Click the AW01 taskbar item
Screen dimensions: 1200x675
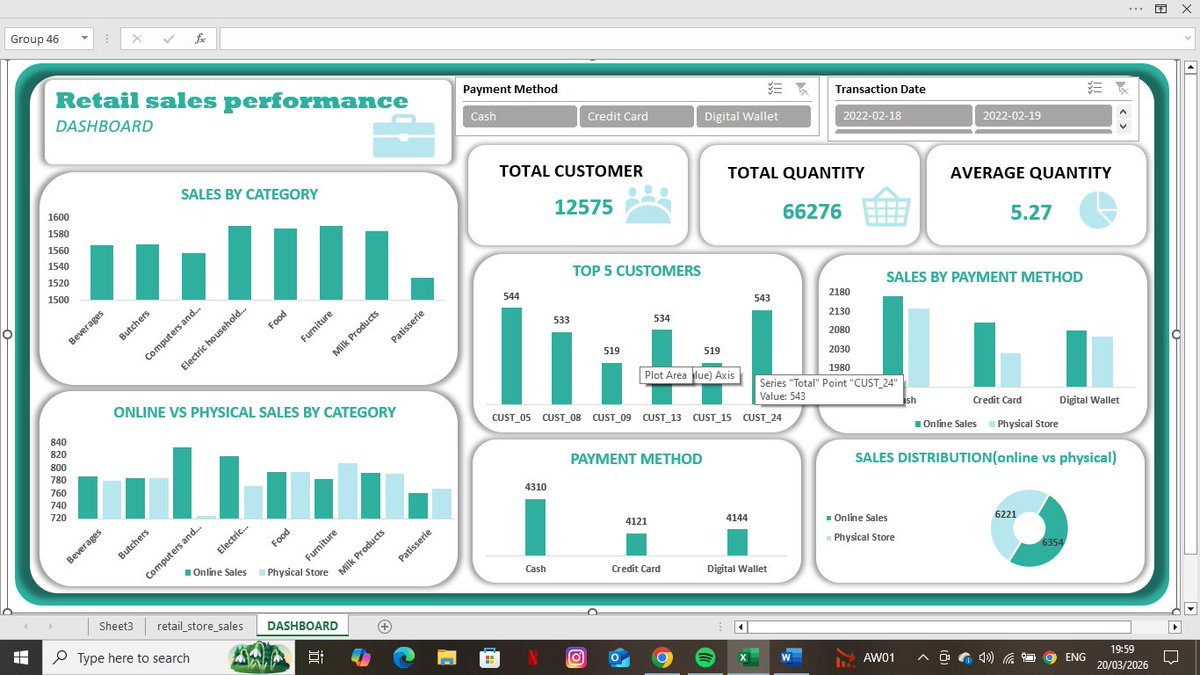[x=865, y=658]
